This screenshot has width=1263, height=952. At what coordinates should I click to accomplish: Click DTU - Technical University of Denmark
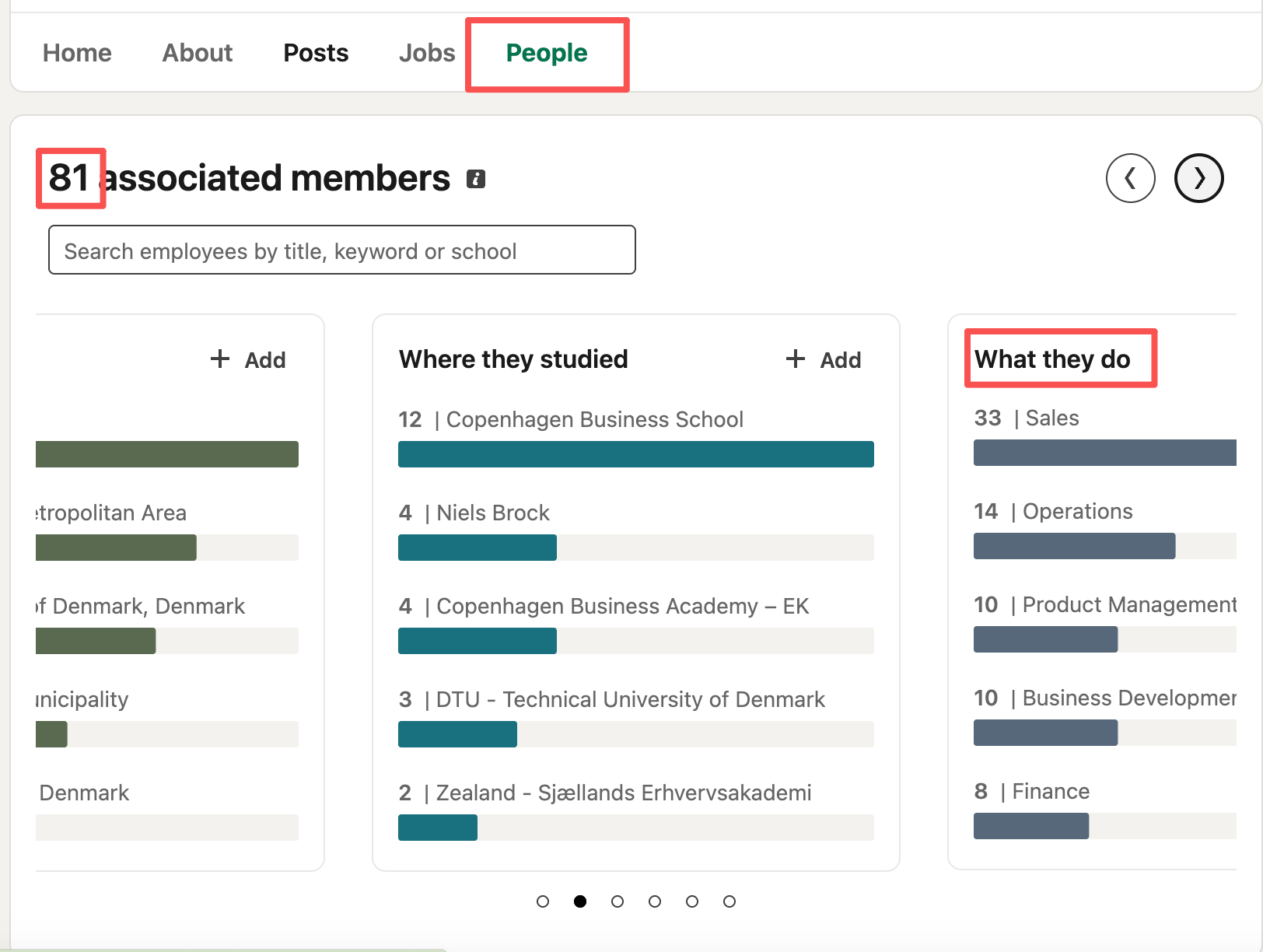612,699
